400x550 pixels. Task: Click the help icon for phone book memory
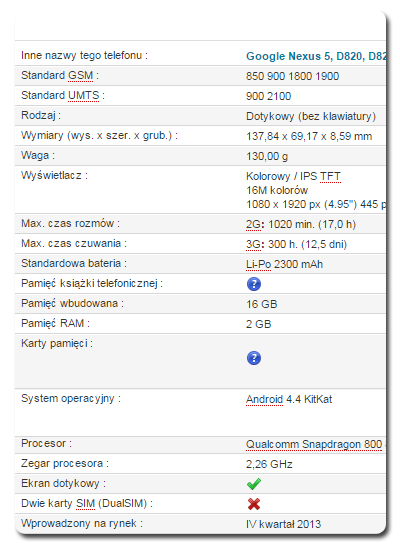point(254,284)
